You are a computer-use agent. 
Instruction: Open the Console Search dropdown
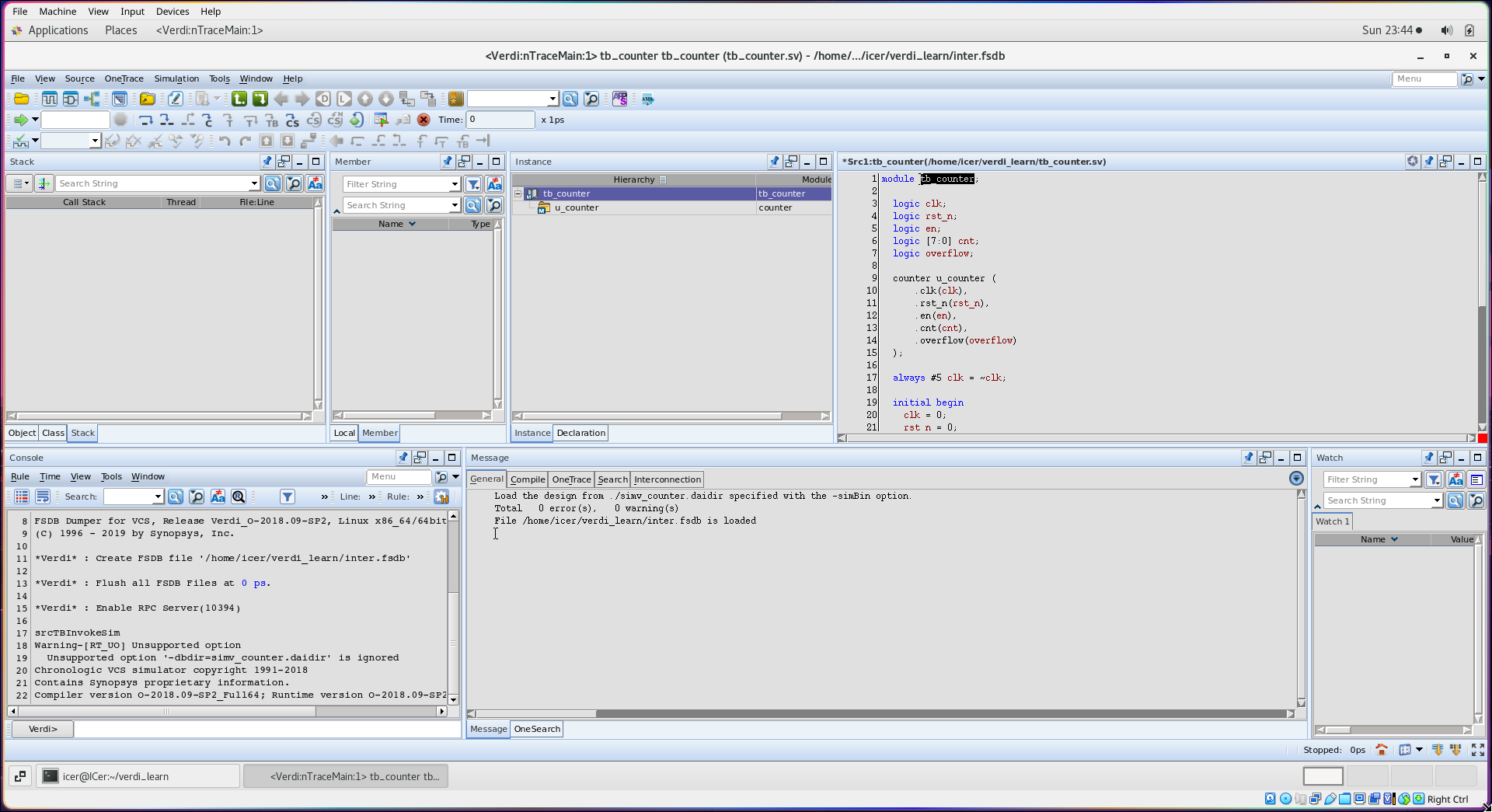pyautogui.click(x=158, y=497)
